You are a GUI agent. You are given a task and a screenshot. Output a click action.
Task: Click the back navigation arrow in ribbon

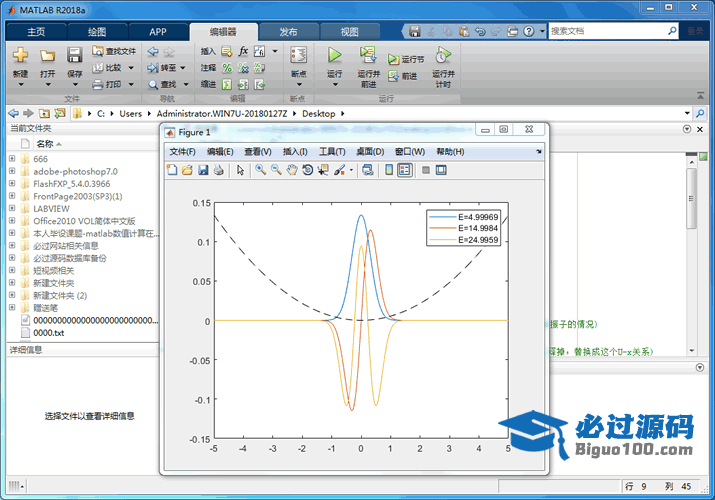(153, 52)
